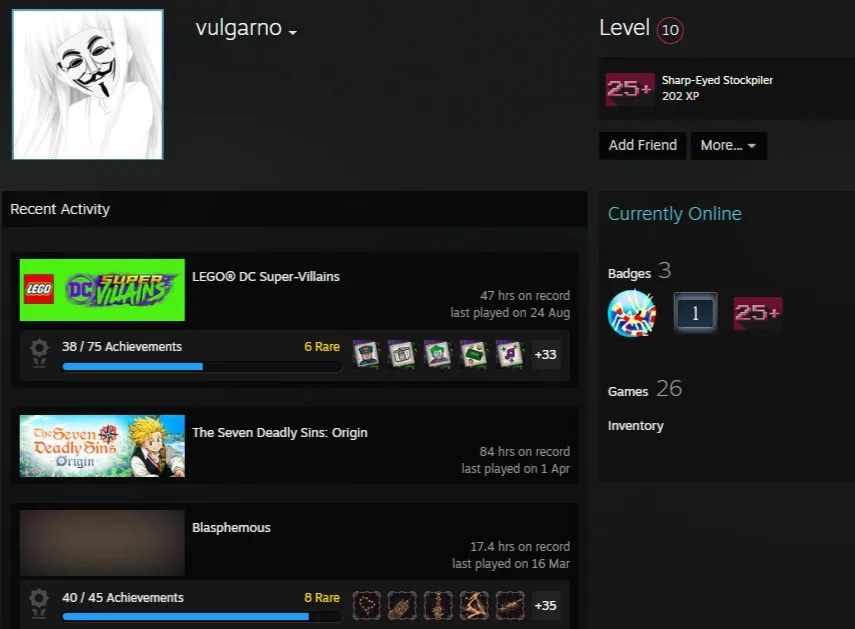Click the Guy Fawkes mask profile avatar
Viewport: 855px width, 629px height.
coord(88,84)
